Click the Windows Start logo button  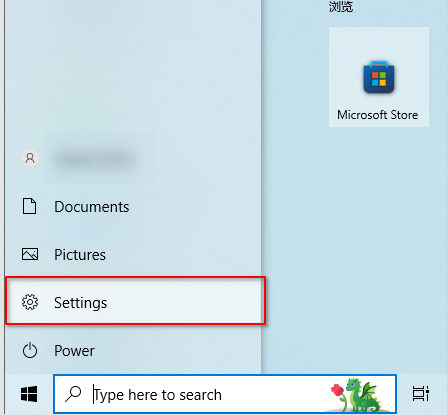(x=29, y=394)
